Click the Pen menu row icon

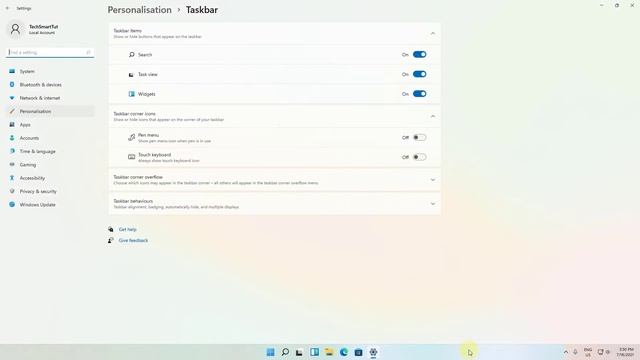131,138
